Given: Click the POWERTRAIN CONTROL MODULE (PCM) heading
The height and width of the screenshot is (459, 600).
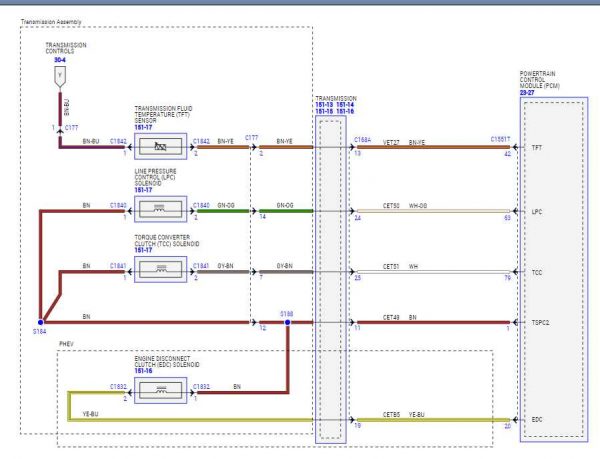Looking at the screenshot, I should pos(540,80).
